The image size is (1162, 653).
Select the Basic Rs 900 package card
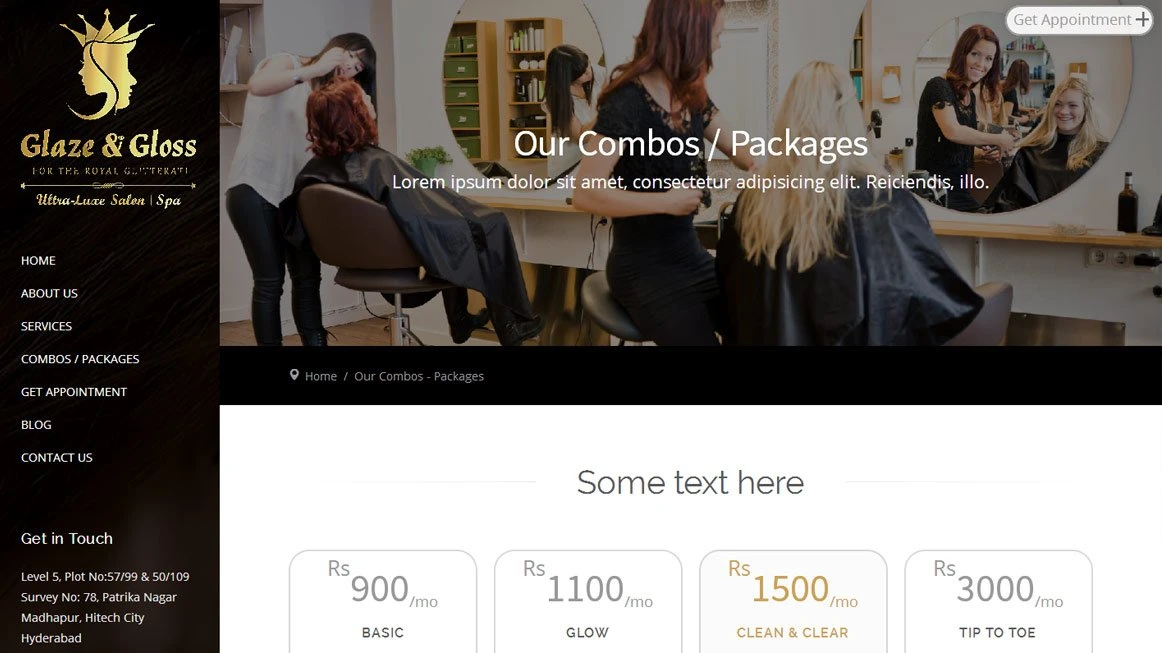click(x=382, y=601)
